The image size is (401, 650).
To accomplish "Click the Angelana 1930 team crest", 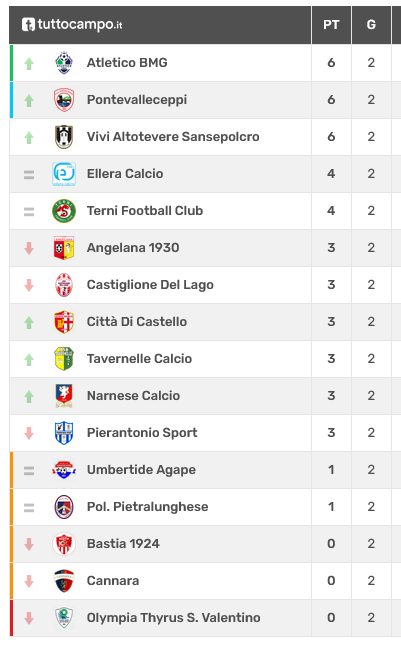I will pos(64,248).
